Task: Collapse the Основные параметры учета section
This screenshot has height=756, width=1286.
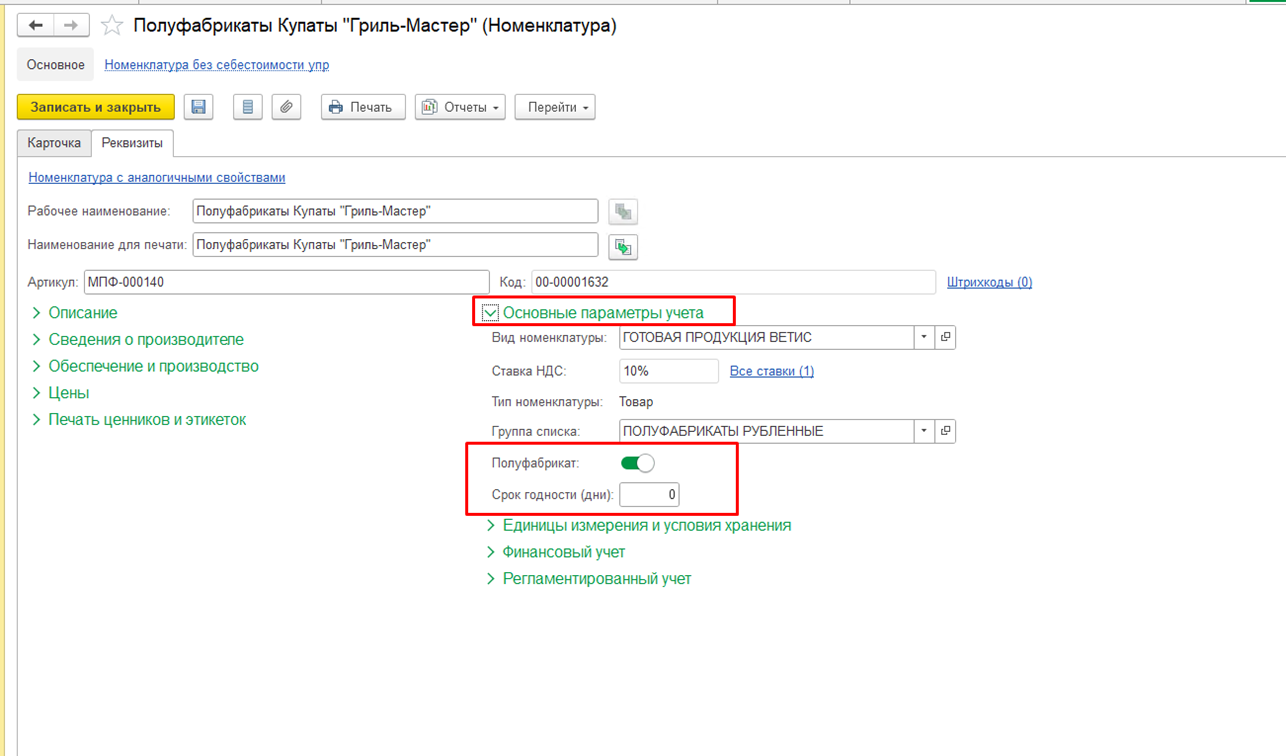Action: tap(490, 313)
